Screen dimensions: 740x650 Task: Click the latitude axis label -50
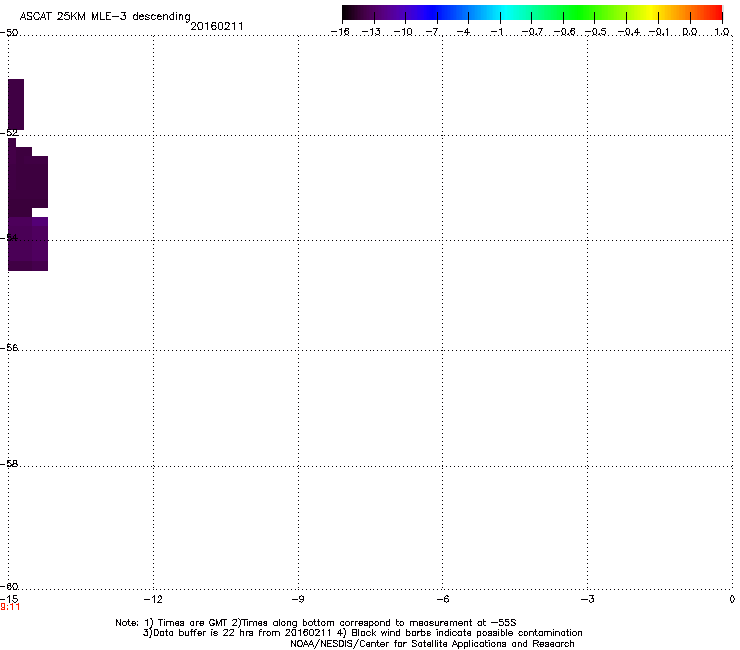click(9, 33)
